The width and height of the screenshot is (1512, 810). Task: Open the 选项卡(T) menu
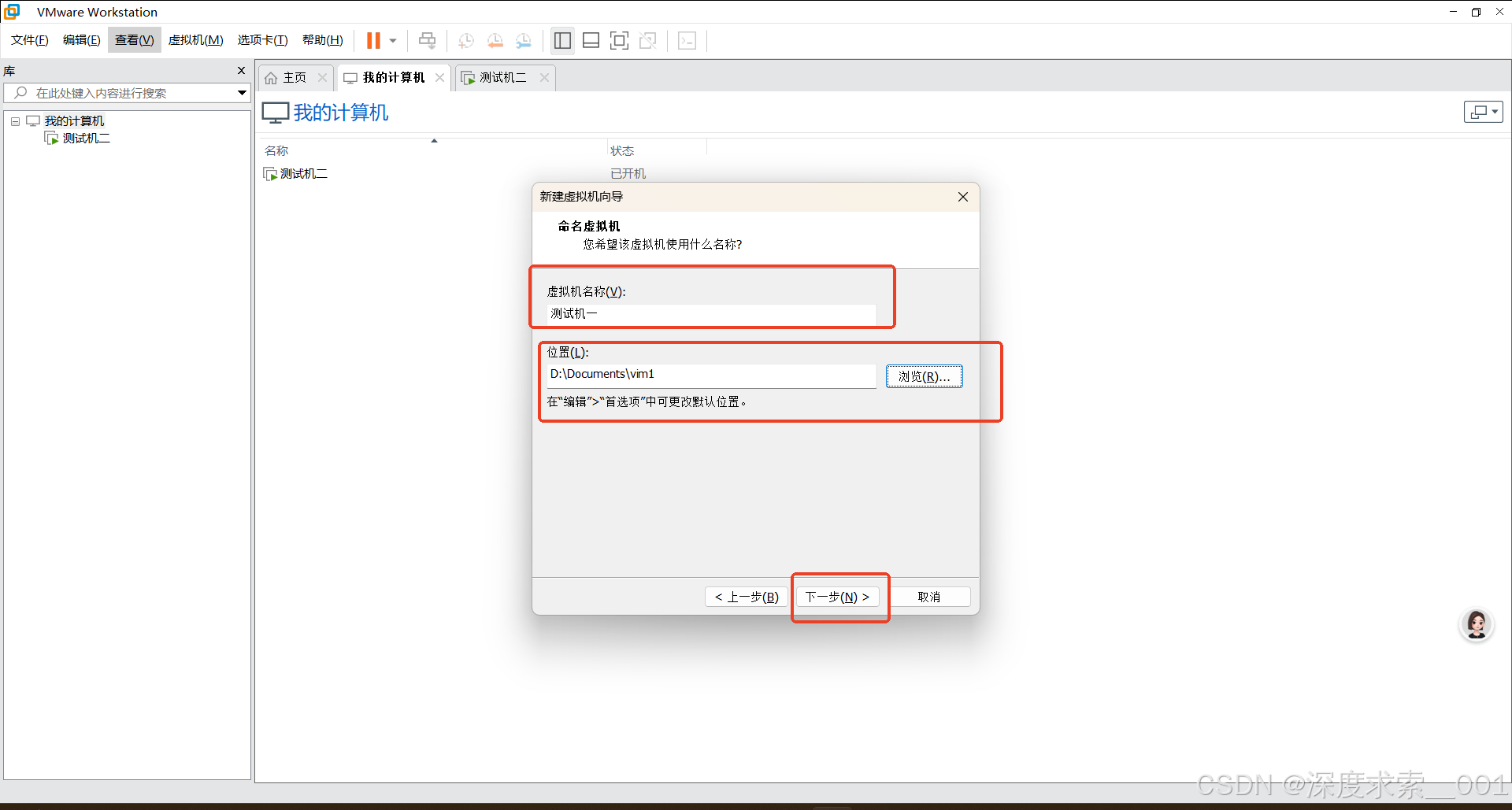point(263,40)
